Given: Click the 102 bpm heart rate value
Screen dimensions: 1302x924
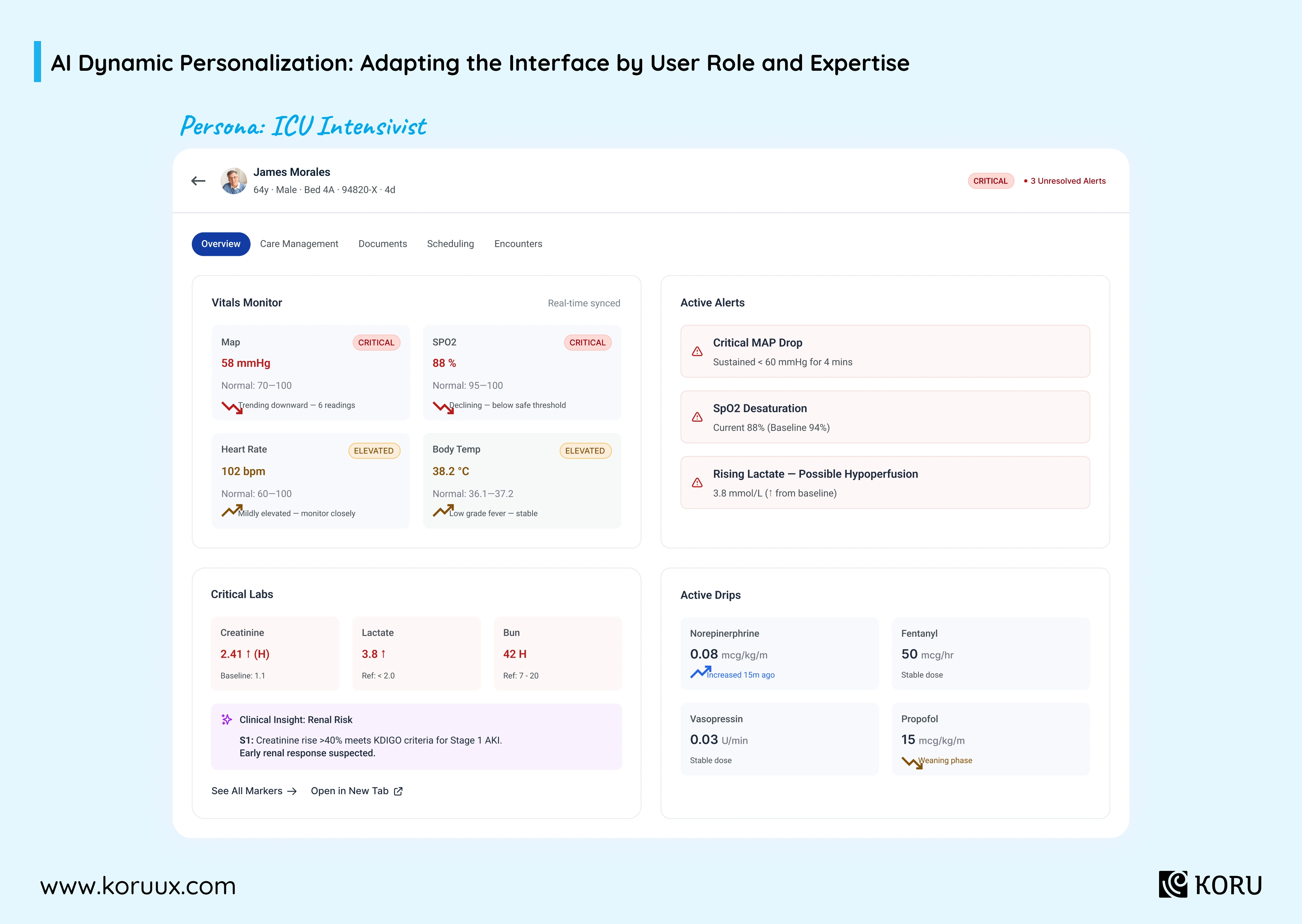Looking at the screenshot, I should 243,471.
